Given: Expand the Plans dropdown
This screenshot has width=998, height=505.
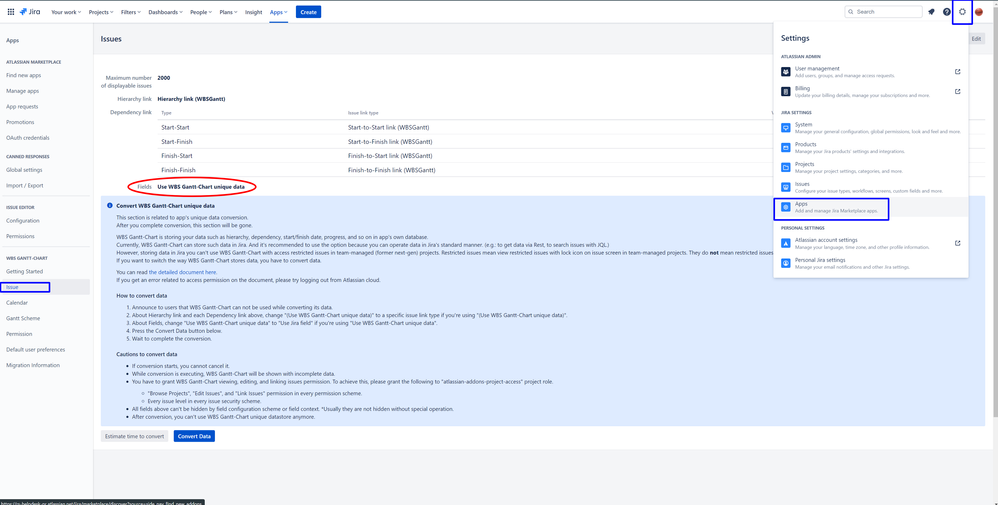Looking at the screenshot, I should point(229,12).
